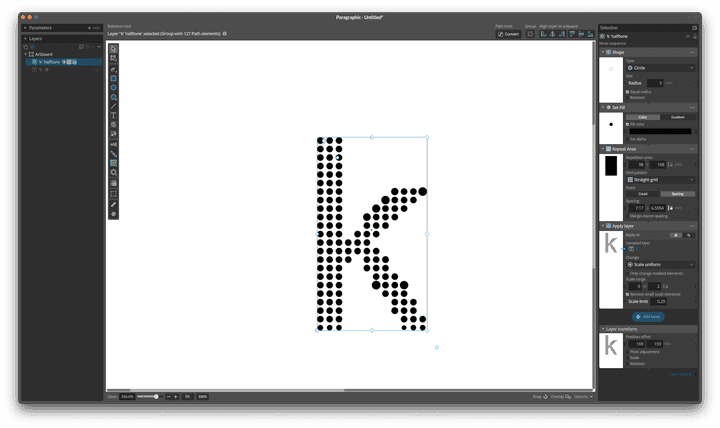
Task: Enable Only change masked elements checkbox
Action: (627, 273)
